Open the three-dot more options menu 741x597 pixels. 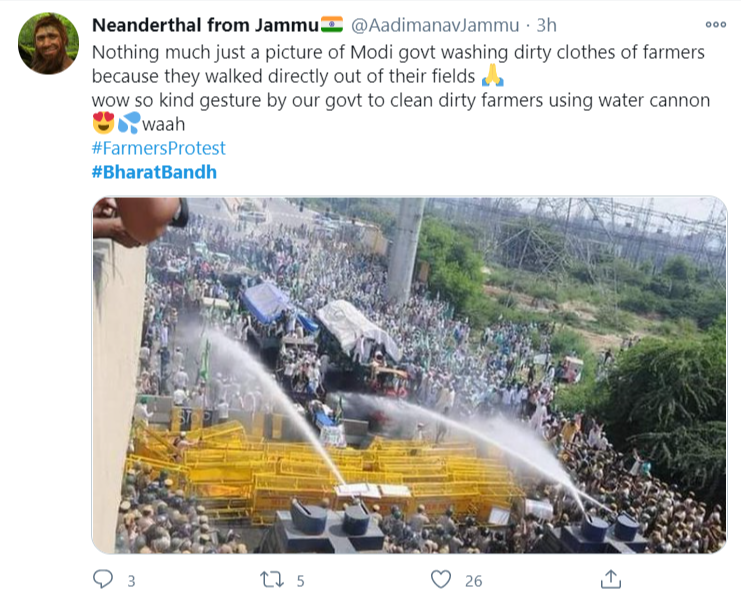click(715, 25)
